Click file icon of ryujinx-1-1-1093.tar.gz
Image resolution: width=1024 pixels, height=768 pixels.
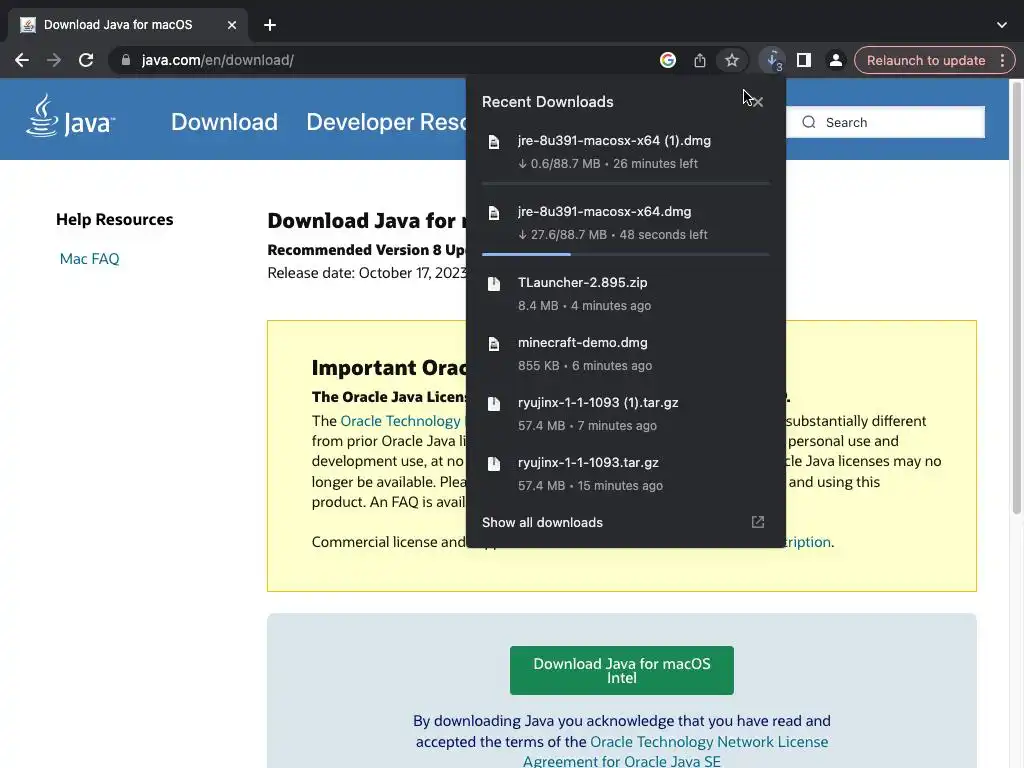click(494, 464)
